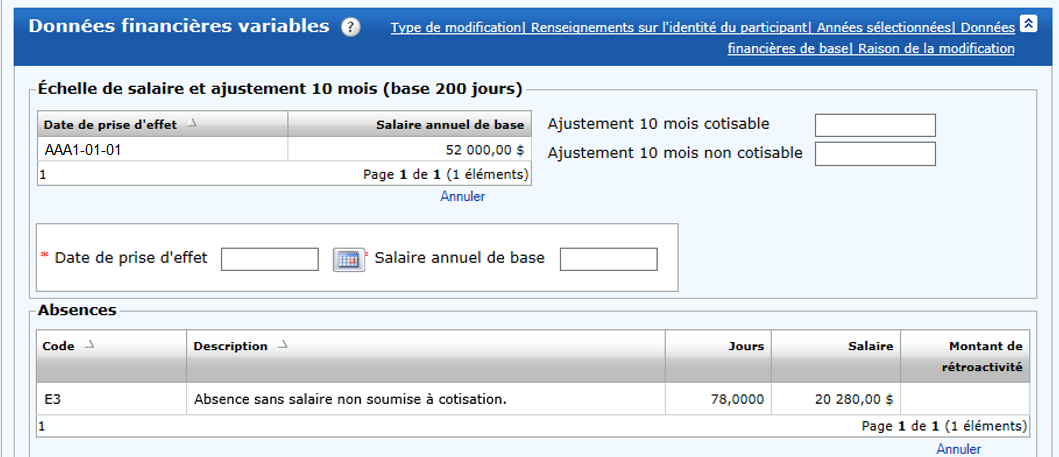The height and width of the screenshot is (457, 1059).
Task: Click page number 1 in Absences table footer
Action: [x=42, y=426]
